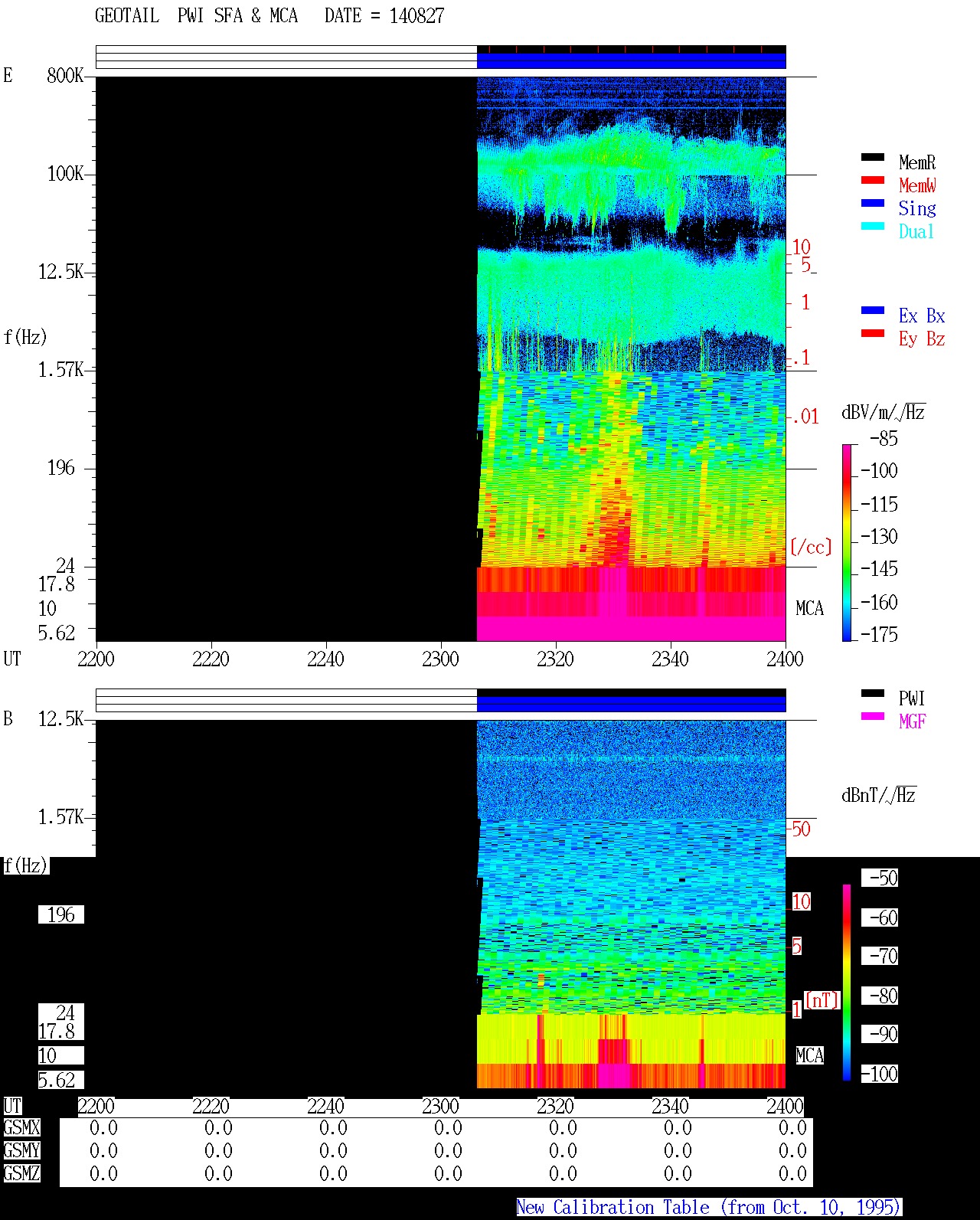Viewport: 980px width, 1220px height.
Task: Click the red Ey Bz legend swatch
Action: click(x=873, y=334)
